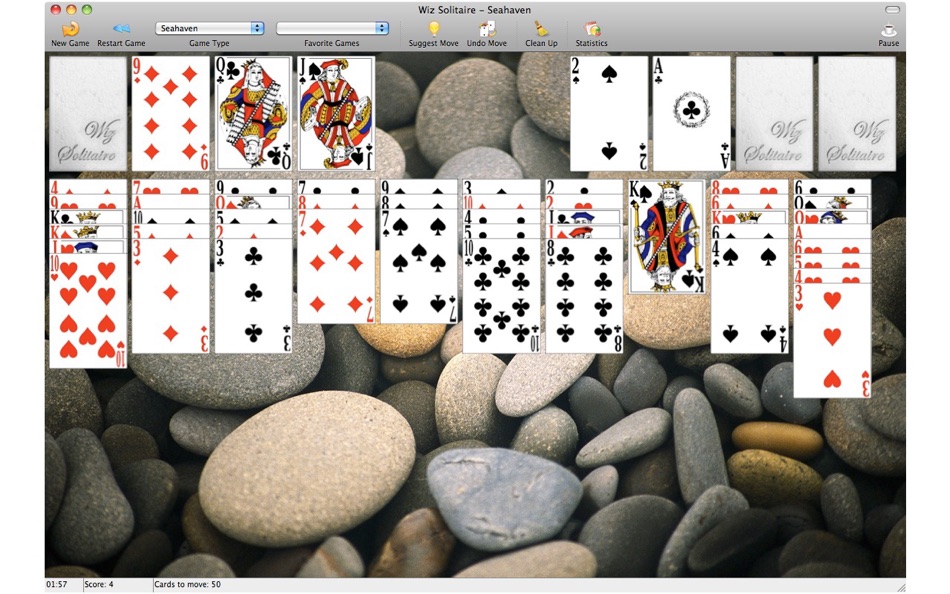
Task: Select the 9 of diamonds in free cell
Action: pyautogui.click(x=170, y=113)
